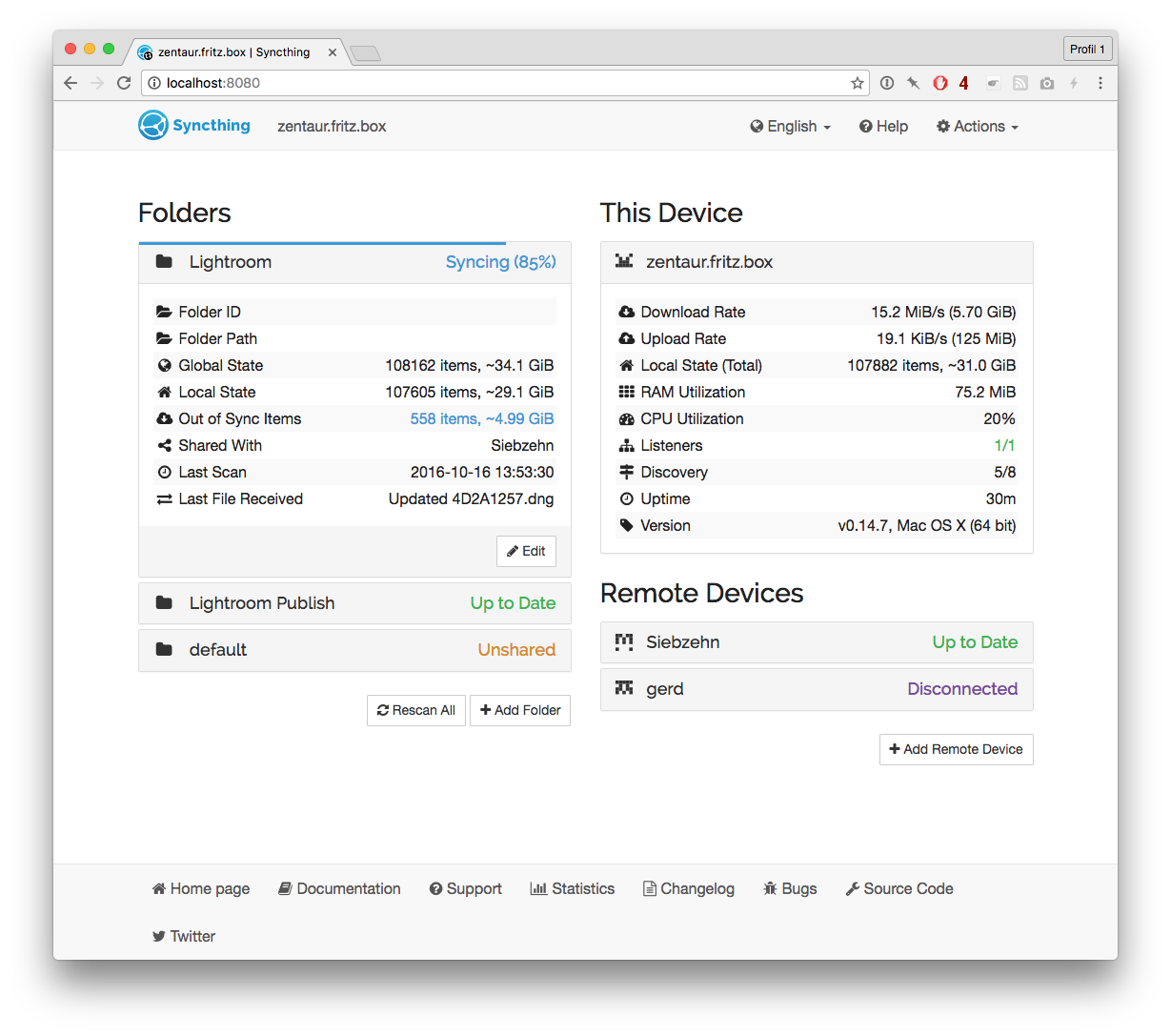1171x1036 pixels.
Task: Expand the Lightroom Publish folder
Action: coord(354,603)
